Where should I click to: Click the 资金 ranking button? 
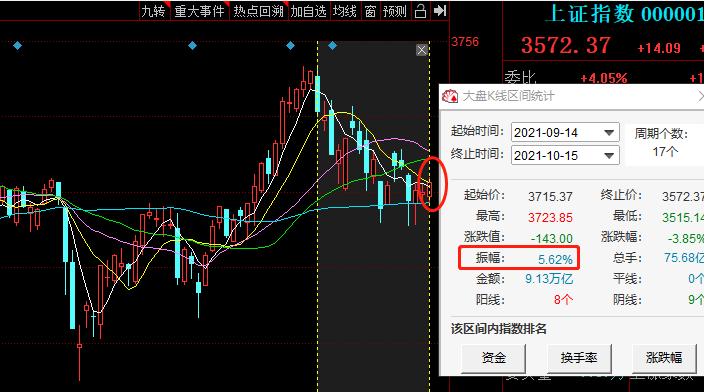point(493,358)
